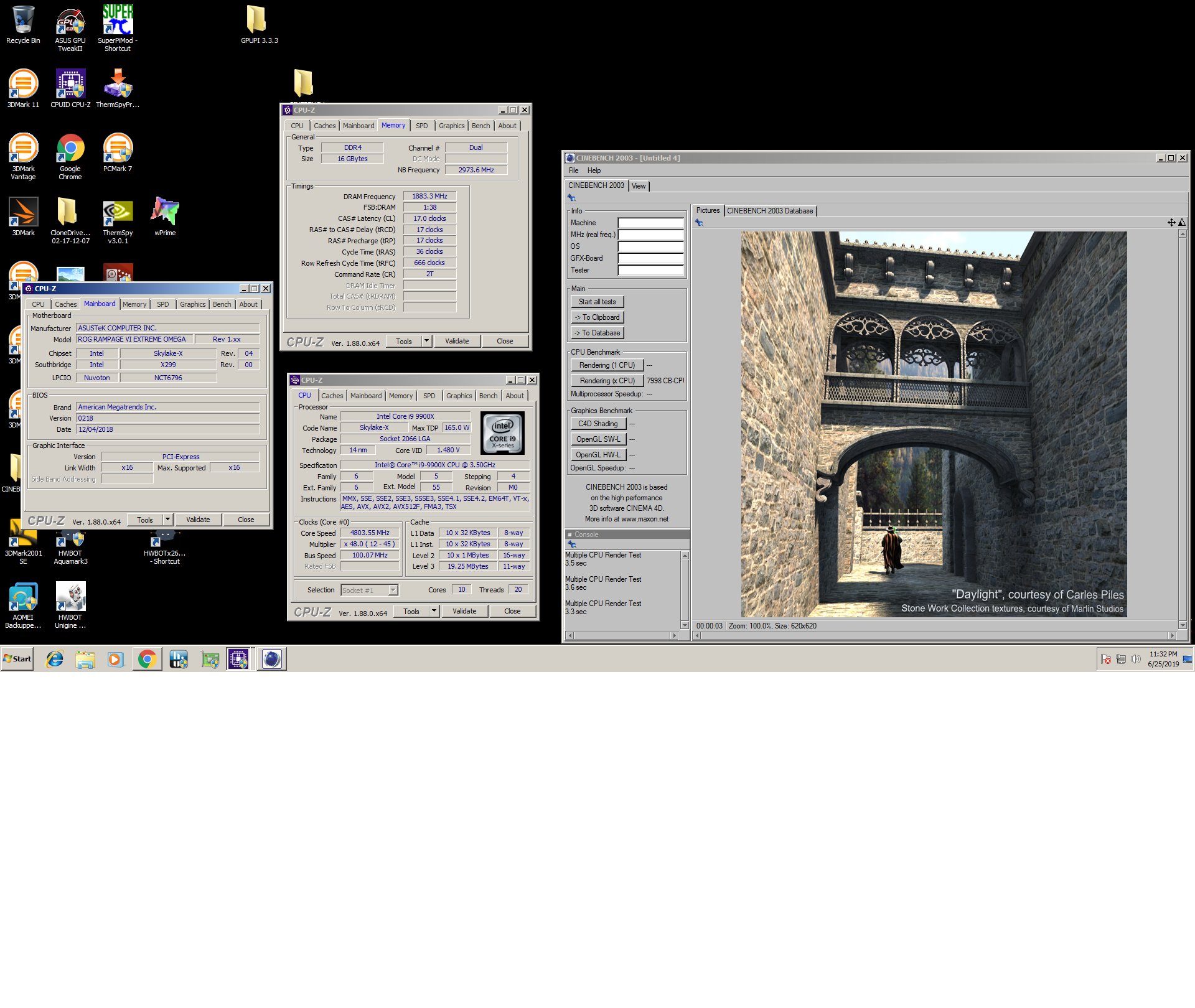Screen dimensions: 1195x1008
Task: Open CINEBENCH 2003 Database tab
Action: pyautogui.click(x=770, y=211)
